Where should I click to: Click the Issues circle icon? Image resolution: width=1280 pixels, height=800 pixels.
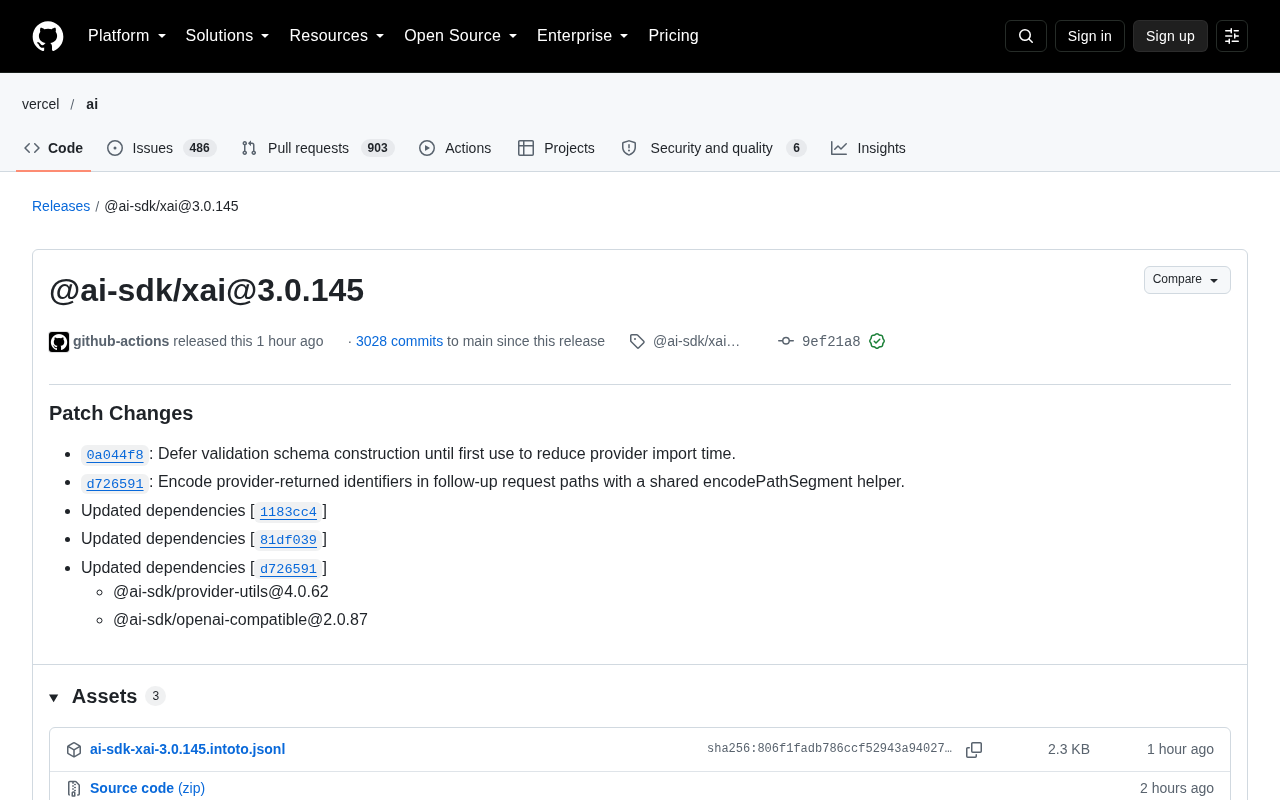point(115,148)
